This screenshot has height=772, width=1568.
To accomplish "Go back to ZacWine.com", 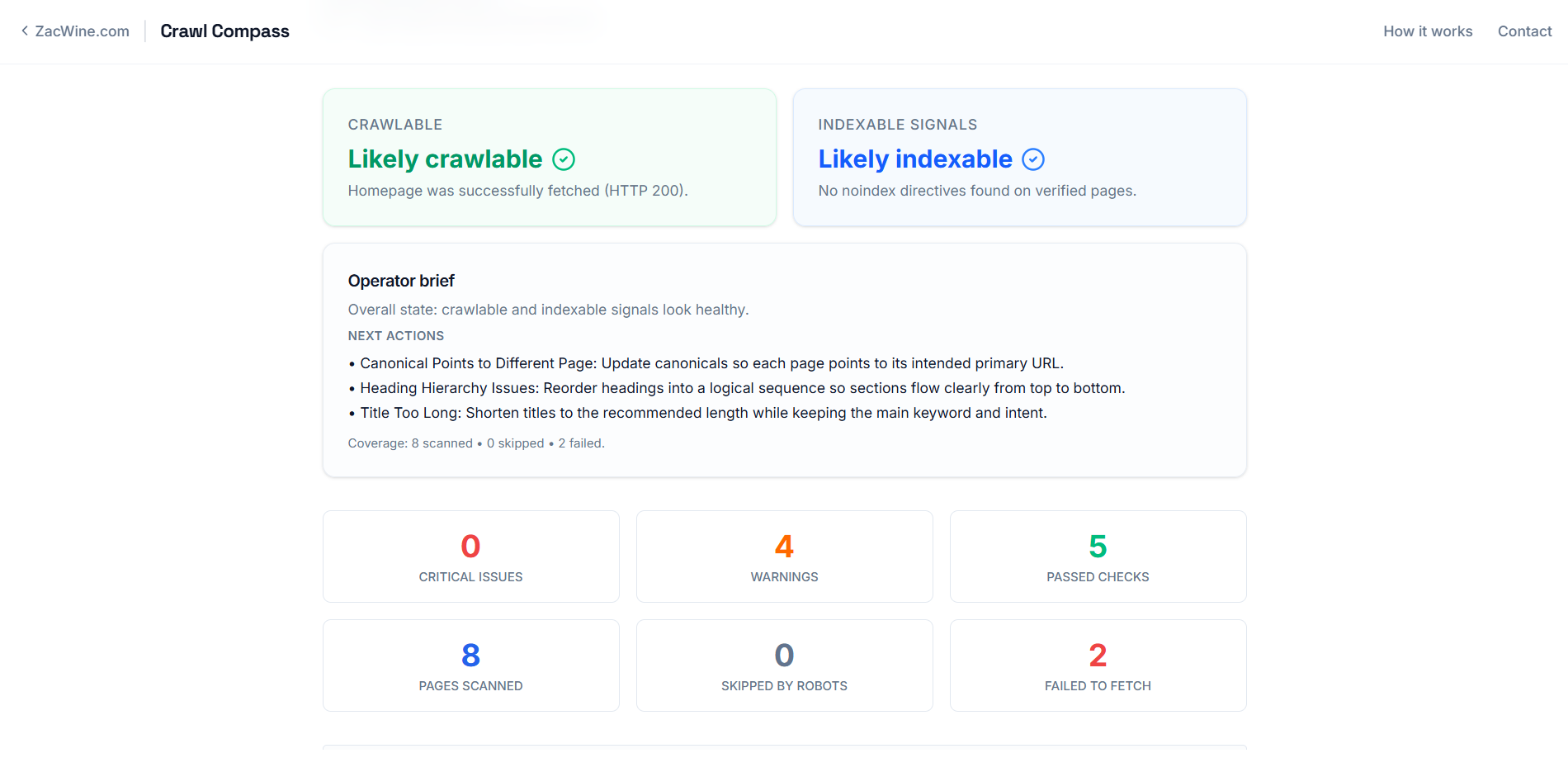I will point(75,31).
